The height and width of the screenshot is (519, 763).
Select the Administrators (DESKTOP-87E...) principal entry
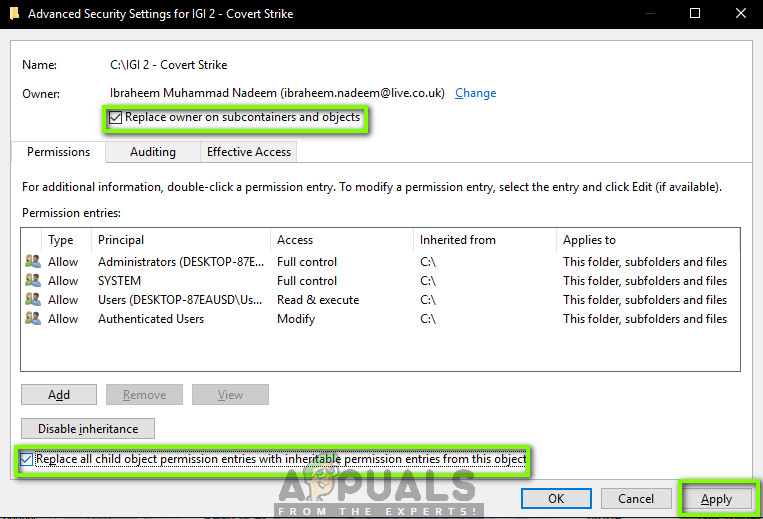tap(181, 262)
